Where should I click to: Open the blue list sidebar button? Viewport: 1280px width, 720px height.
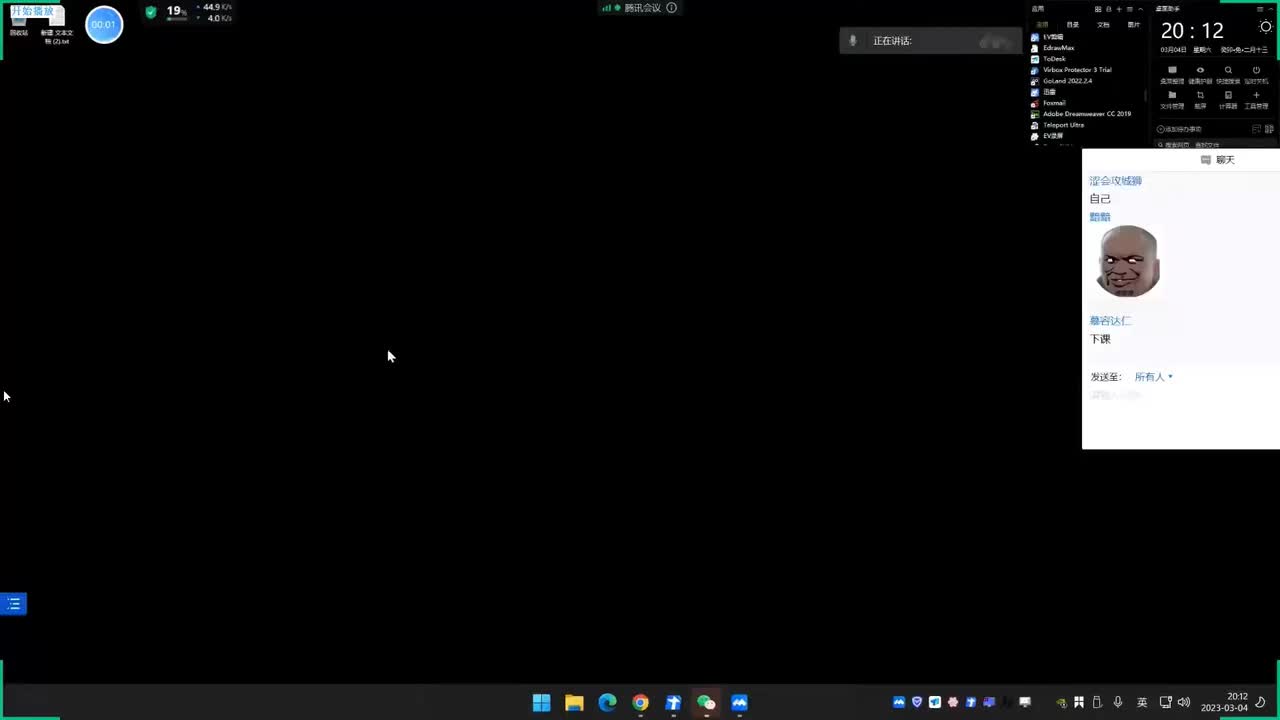click(13, 604)
